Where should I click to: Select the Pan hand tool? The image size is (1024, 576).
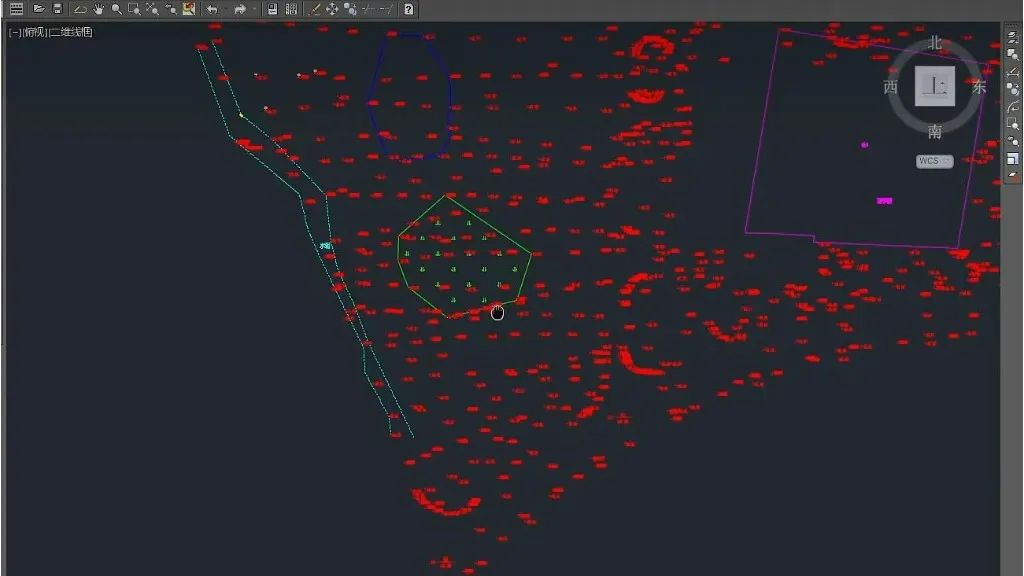coord(99,9)
